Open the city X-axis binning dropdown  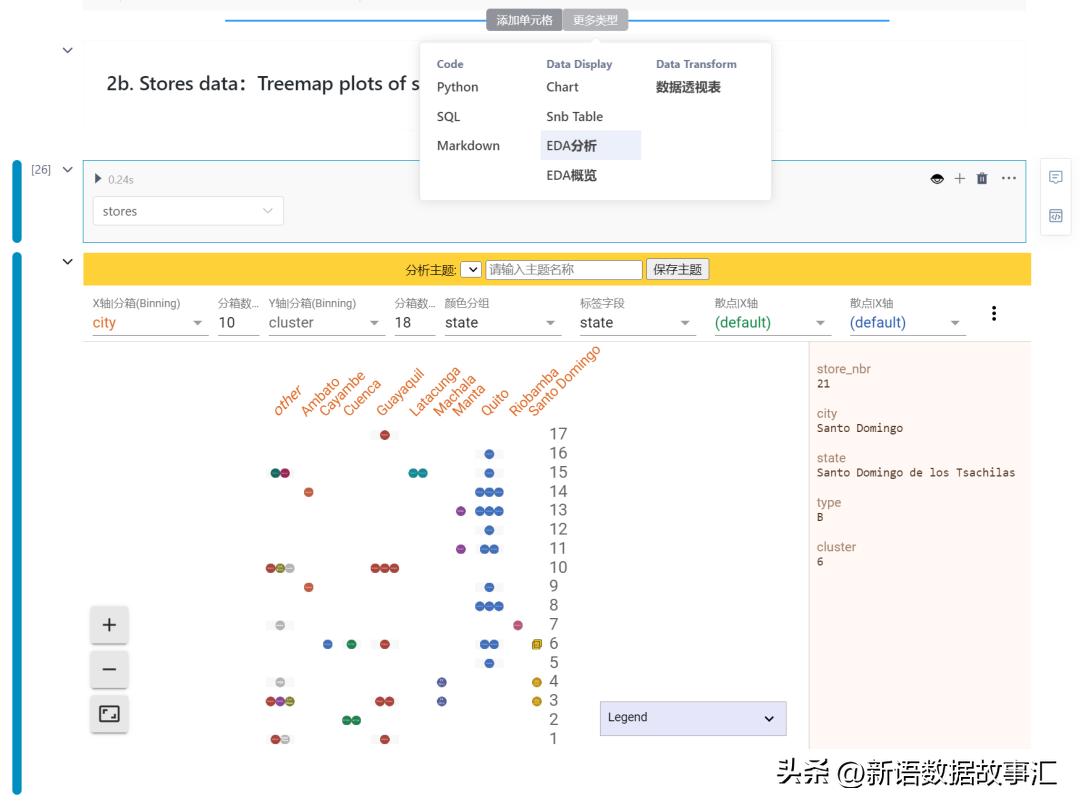(x=148, y=322)
